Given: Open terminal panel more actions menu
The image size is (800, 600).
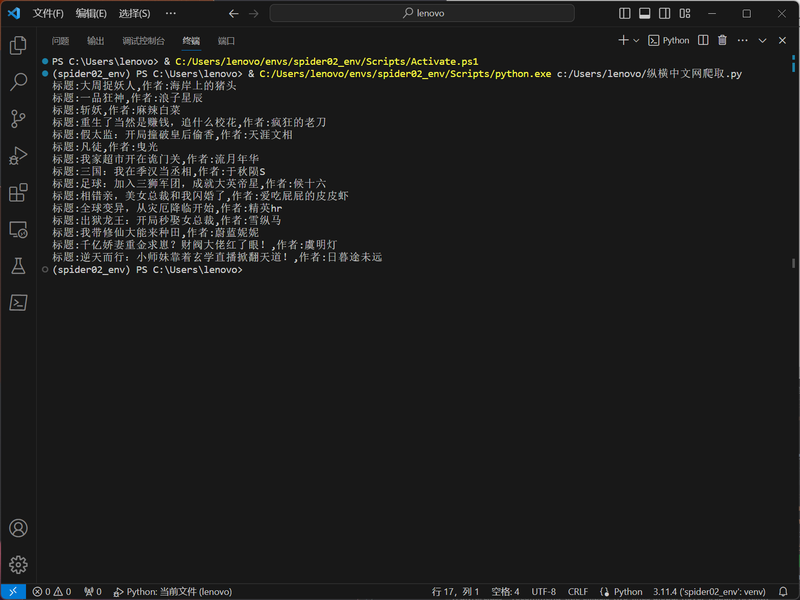Looking at the screenshot, I should coord(742,40).
